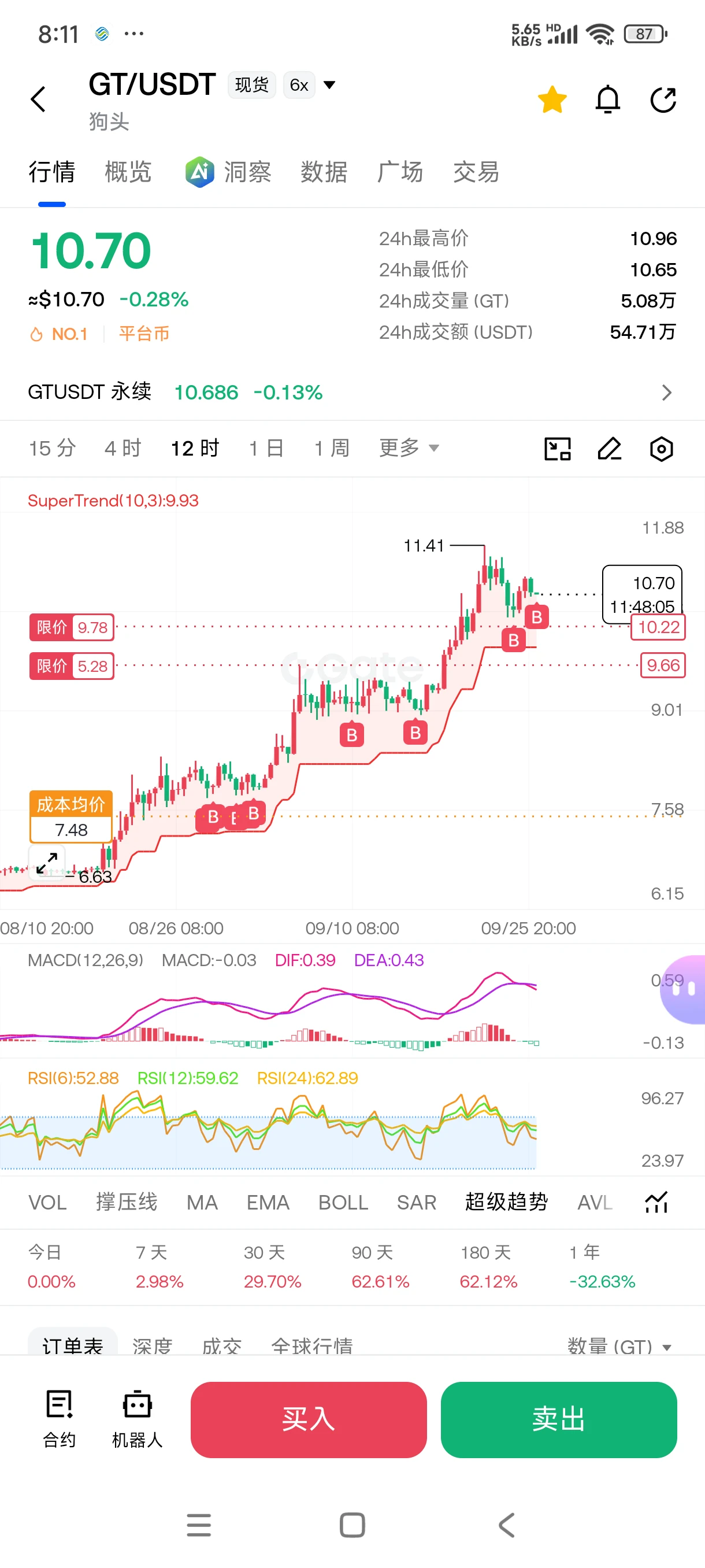705x1568 pixels.
Task: Tap the picture-in-picture chart icon
Action: pos(557,449)
